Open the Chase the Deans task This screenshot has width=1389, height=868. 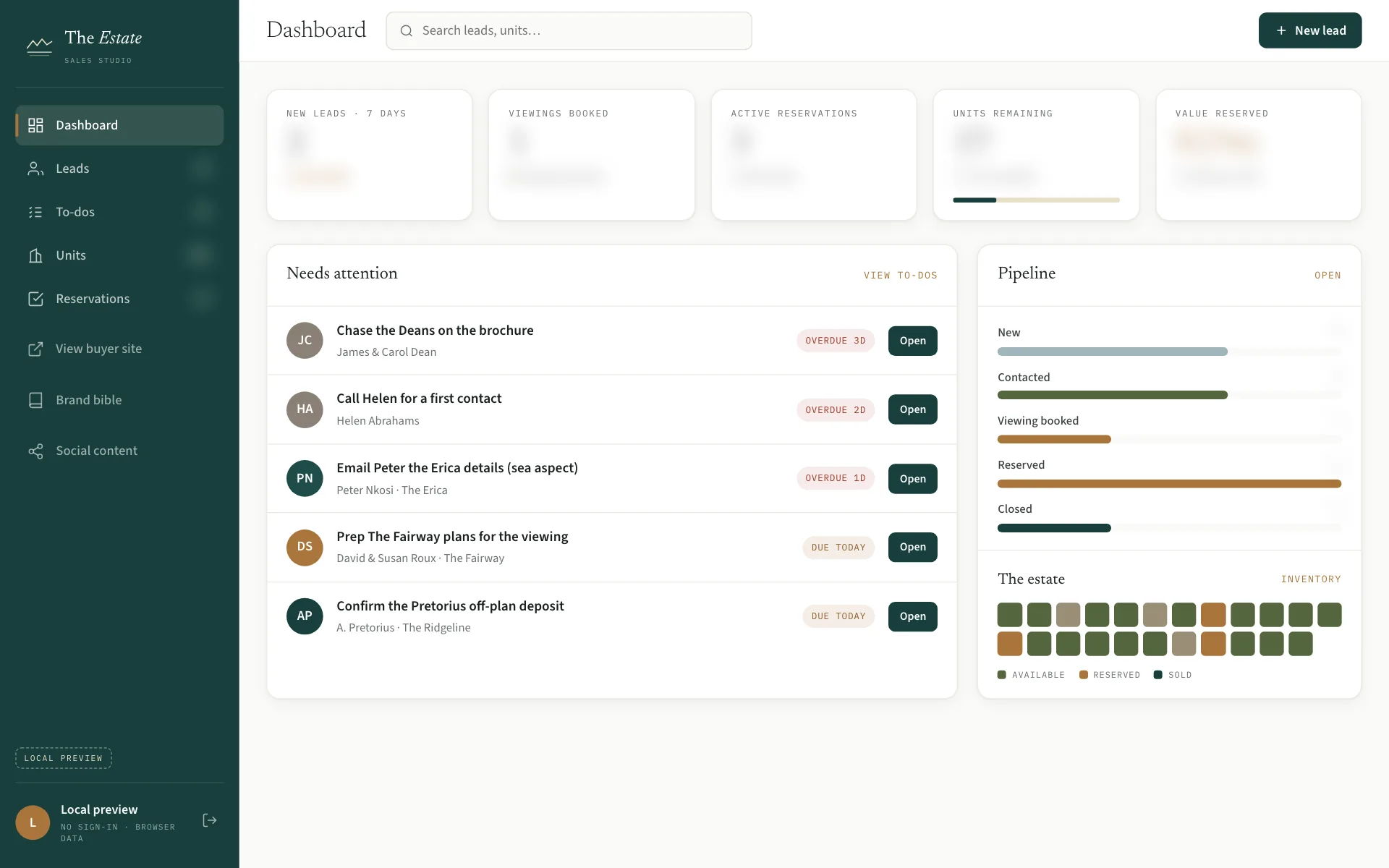coord(912,341)
